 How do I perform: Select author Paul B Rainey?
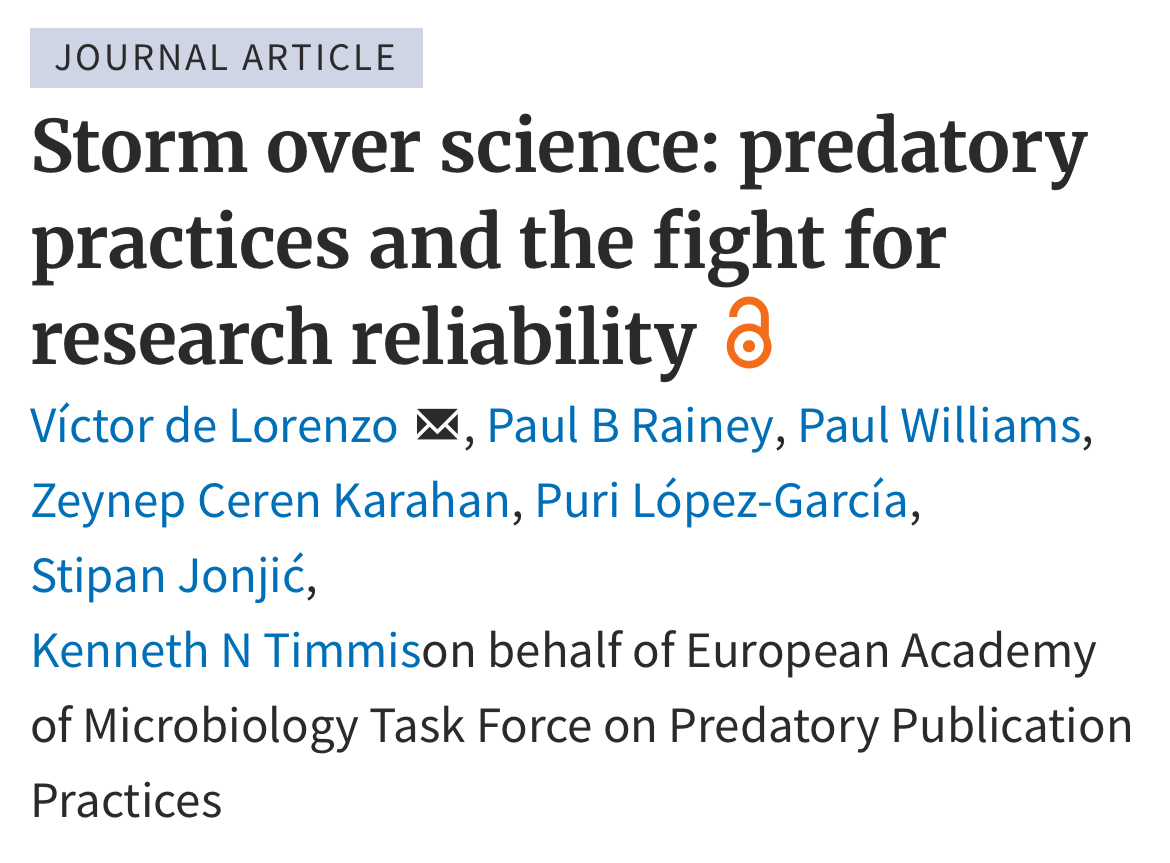pos(630,427)
